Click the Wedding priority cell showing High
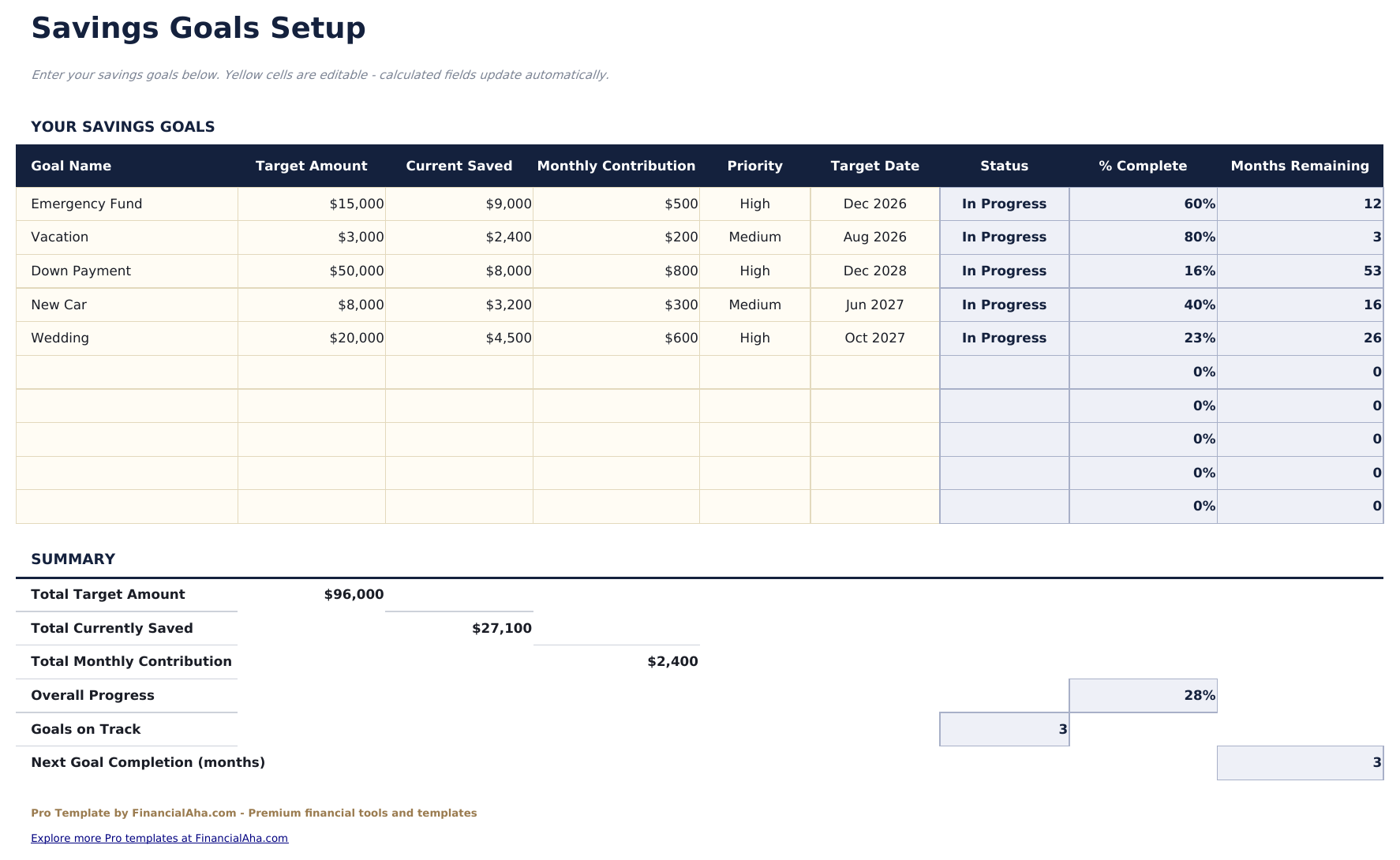1400x860 pixels. (x=754, y=338)
